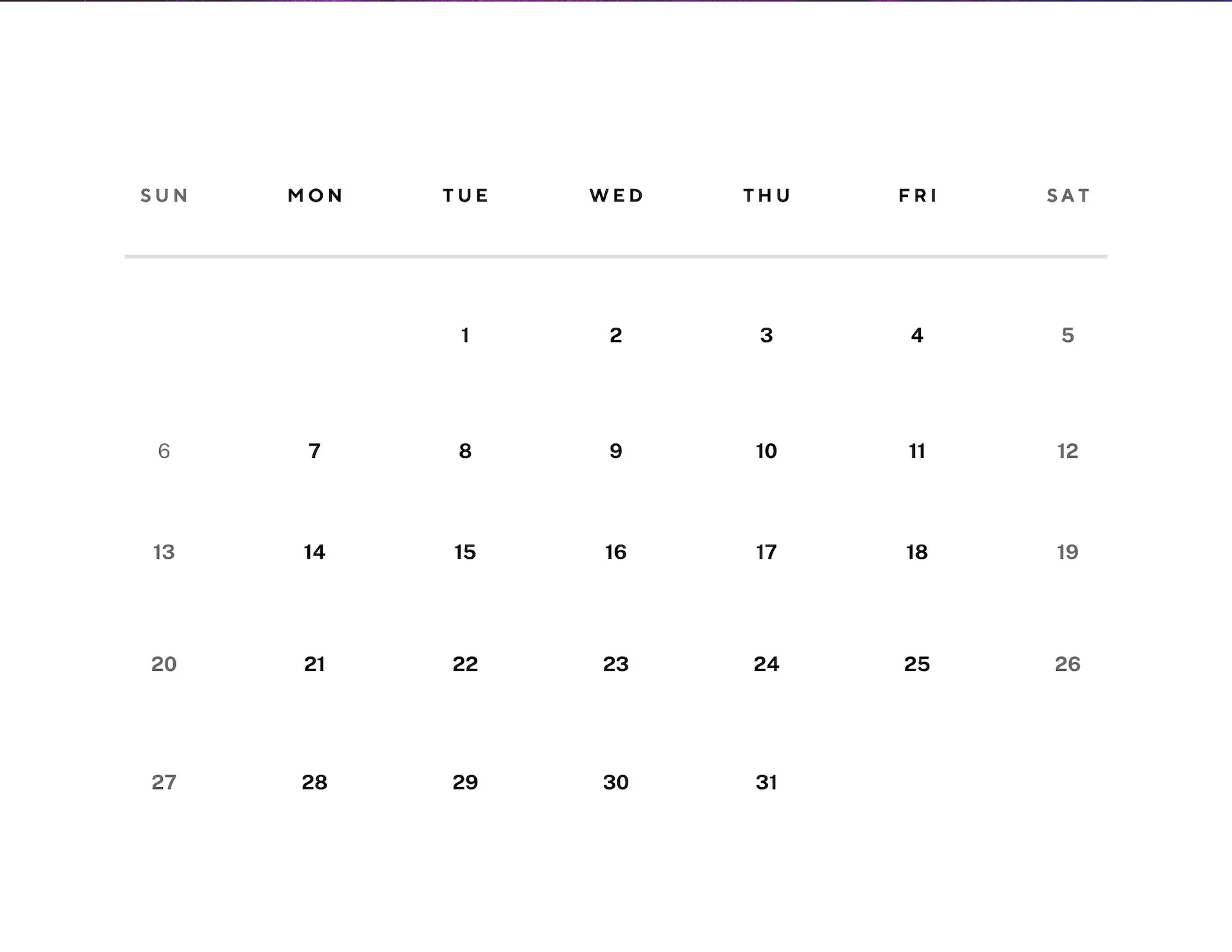This screenshot has width=1232, height=952.
Task: Select the 15th on the calendar
Action: 465,552
